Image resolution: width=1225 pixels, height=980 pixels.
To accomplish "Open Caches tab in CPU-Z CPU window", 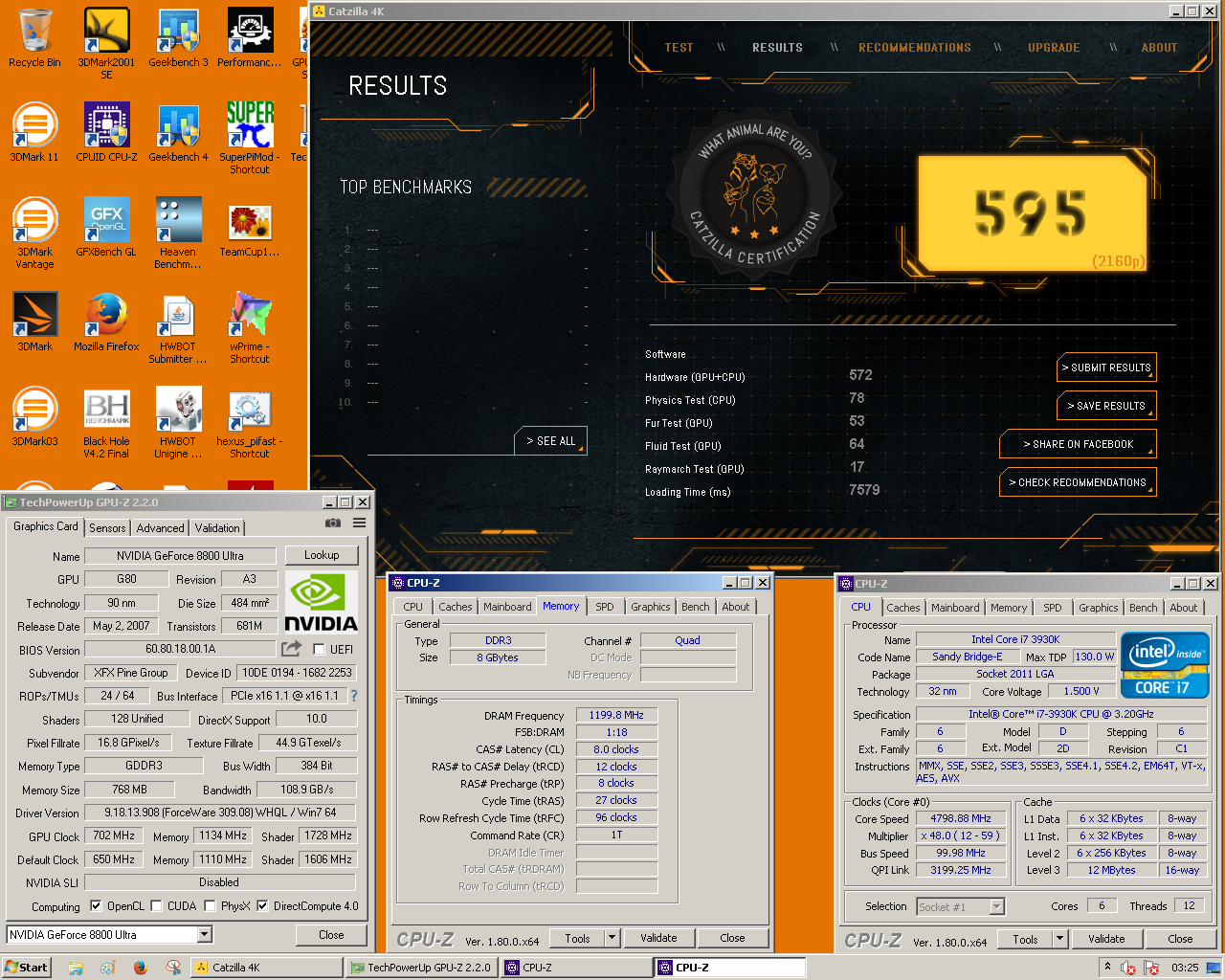I will pos(903,608).
